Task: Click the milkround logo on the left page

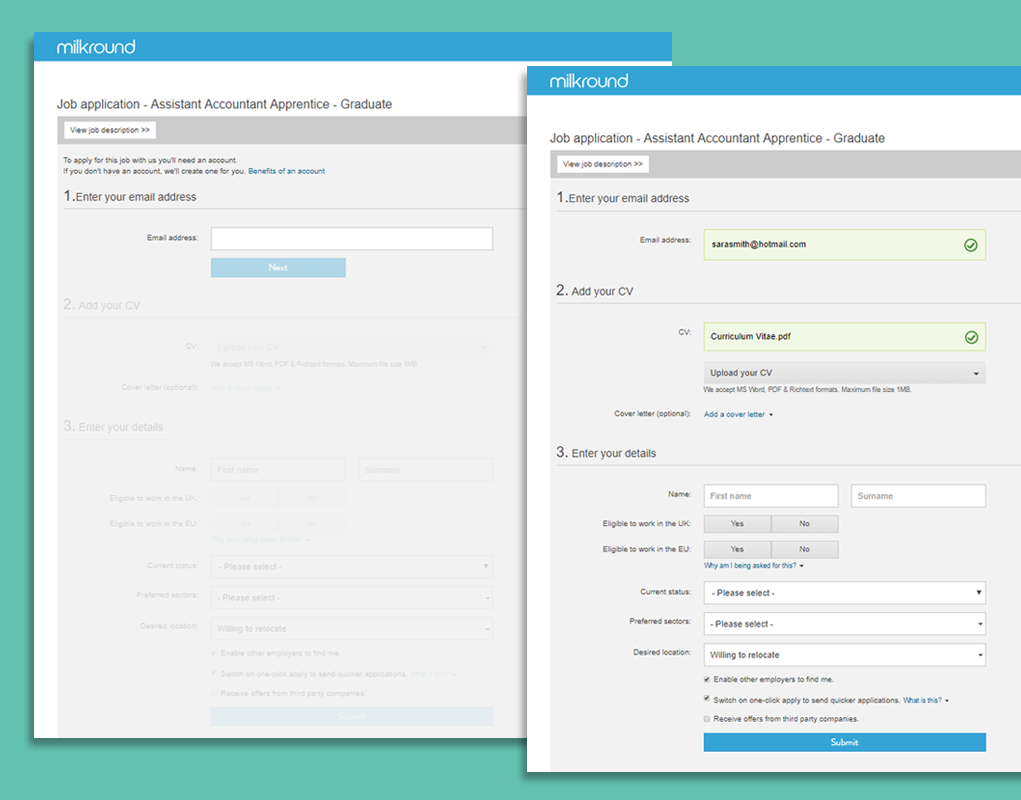Action: [x=96, y=47]
